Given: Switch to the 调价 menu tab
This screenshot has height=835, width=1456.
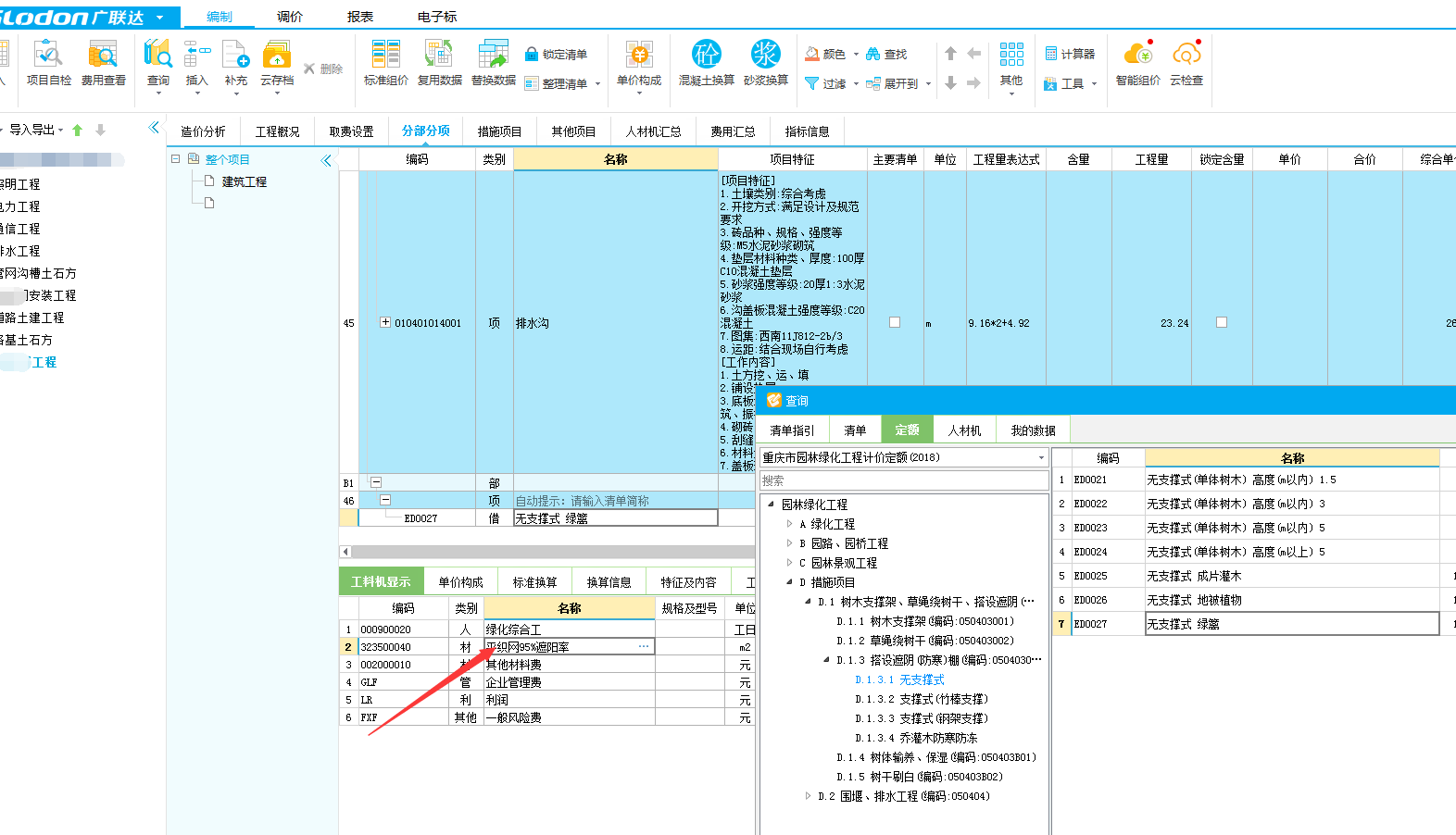Looking at the screenshot, I should [x=290, y=17].
